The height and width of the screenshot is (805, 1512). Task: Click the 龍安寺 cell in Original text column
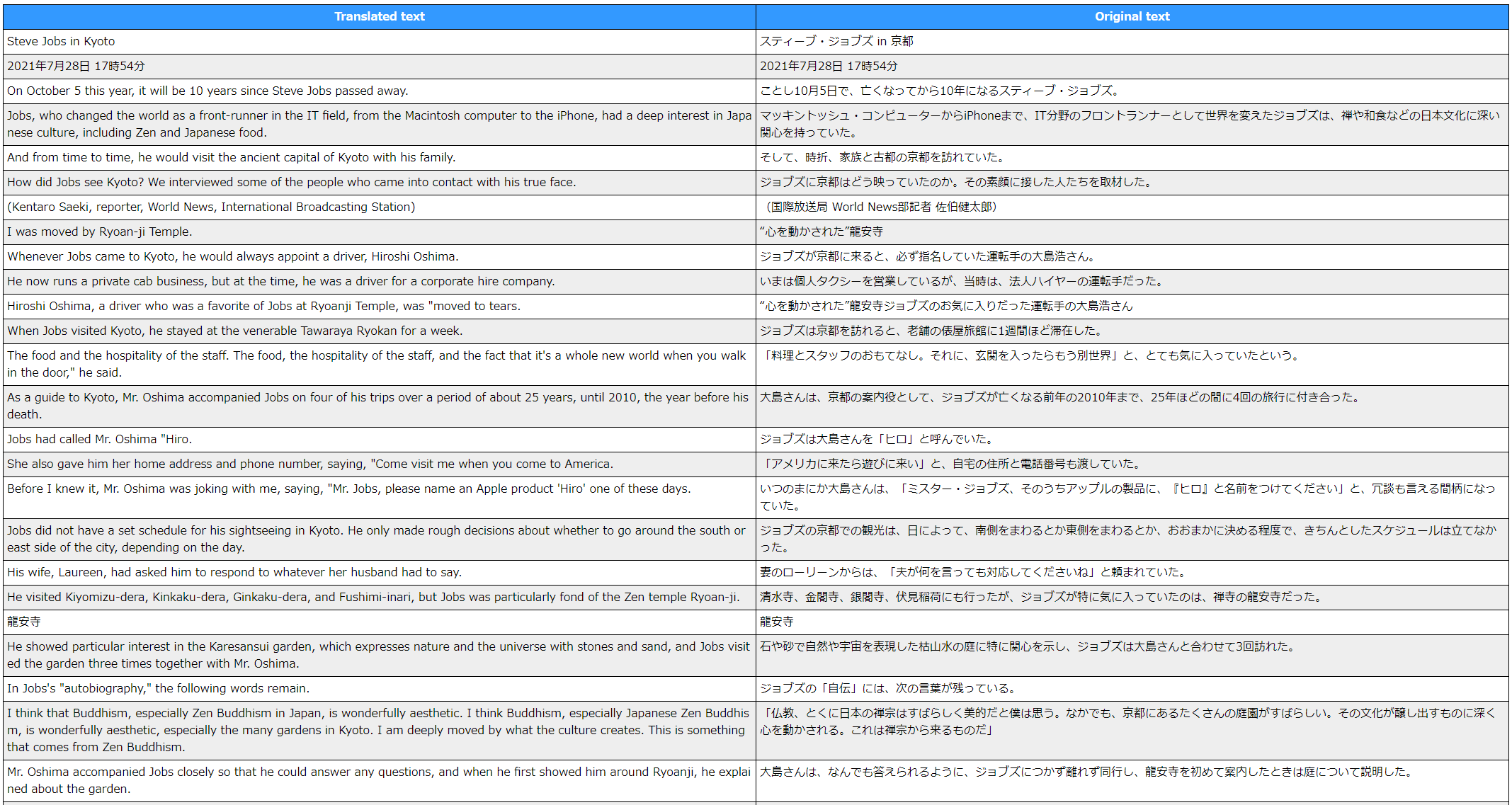[x=777, y=622]
